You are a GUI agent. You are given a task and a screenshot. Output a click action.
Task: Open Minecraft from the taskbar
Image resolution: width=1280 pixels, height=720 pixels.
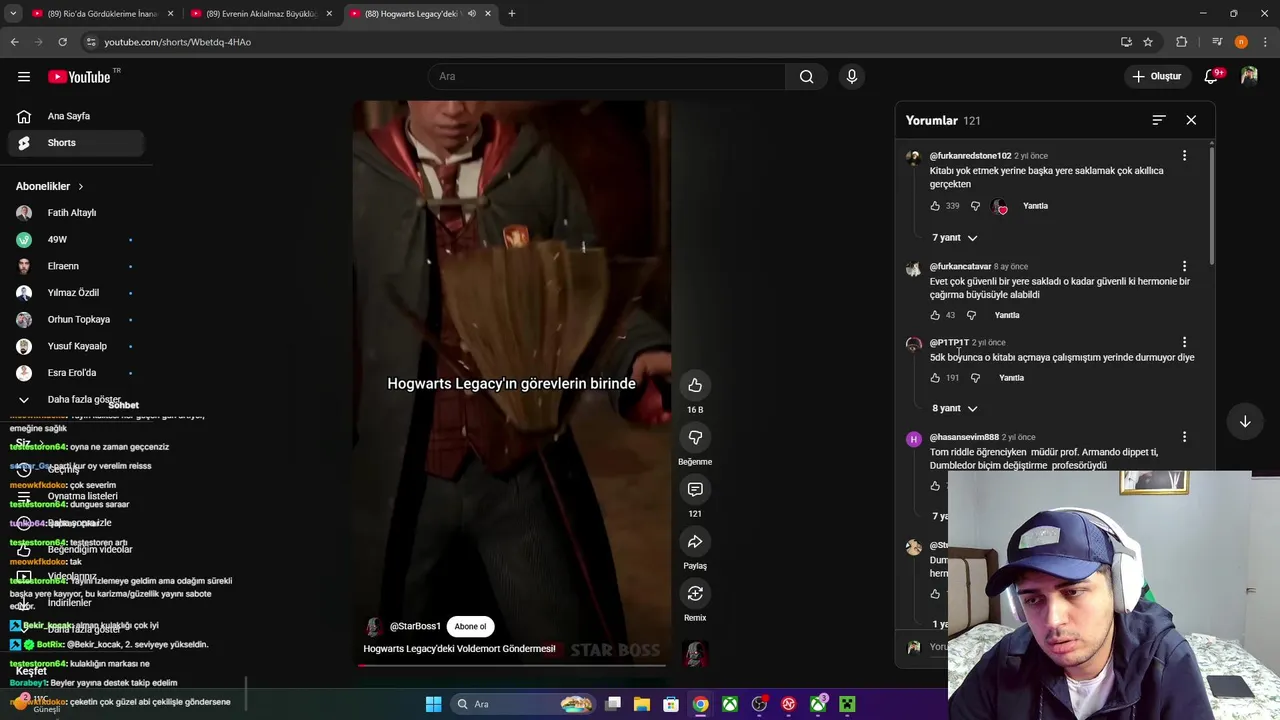point(847,704)
